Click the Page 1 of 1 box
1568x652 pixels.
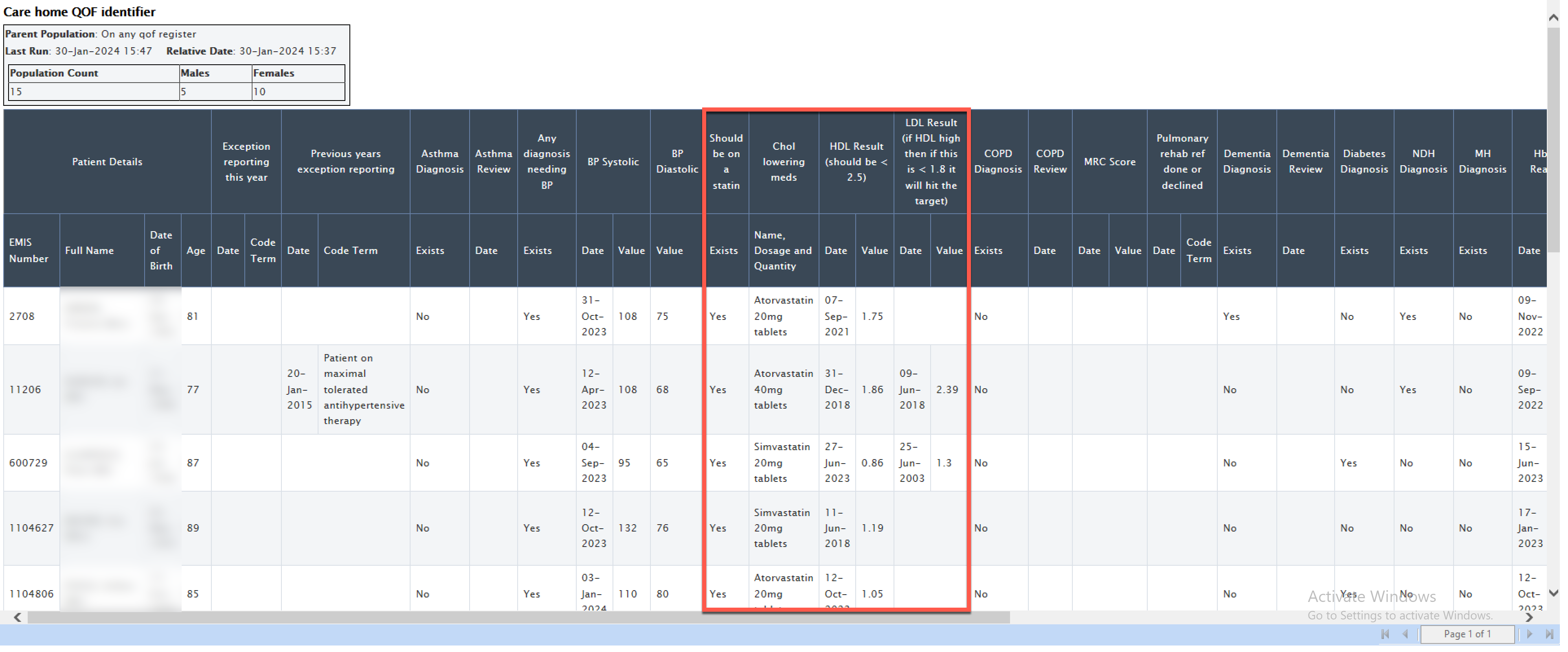[x=1467, y=634]
